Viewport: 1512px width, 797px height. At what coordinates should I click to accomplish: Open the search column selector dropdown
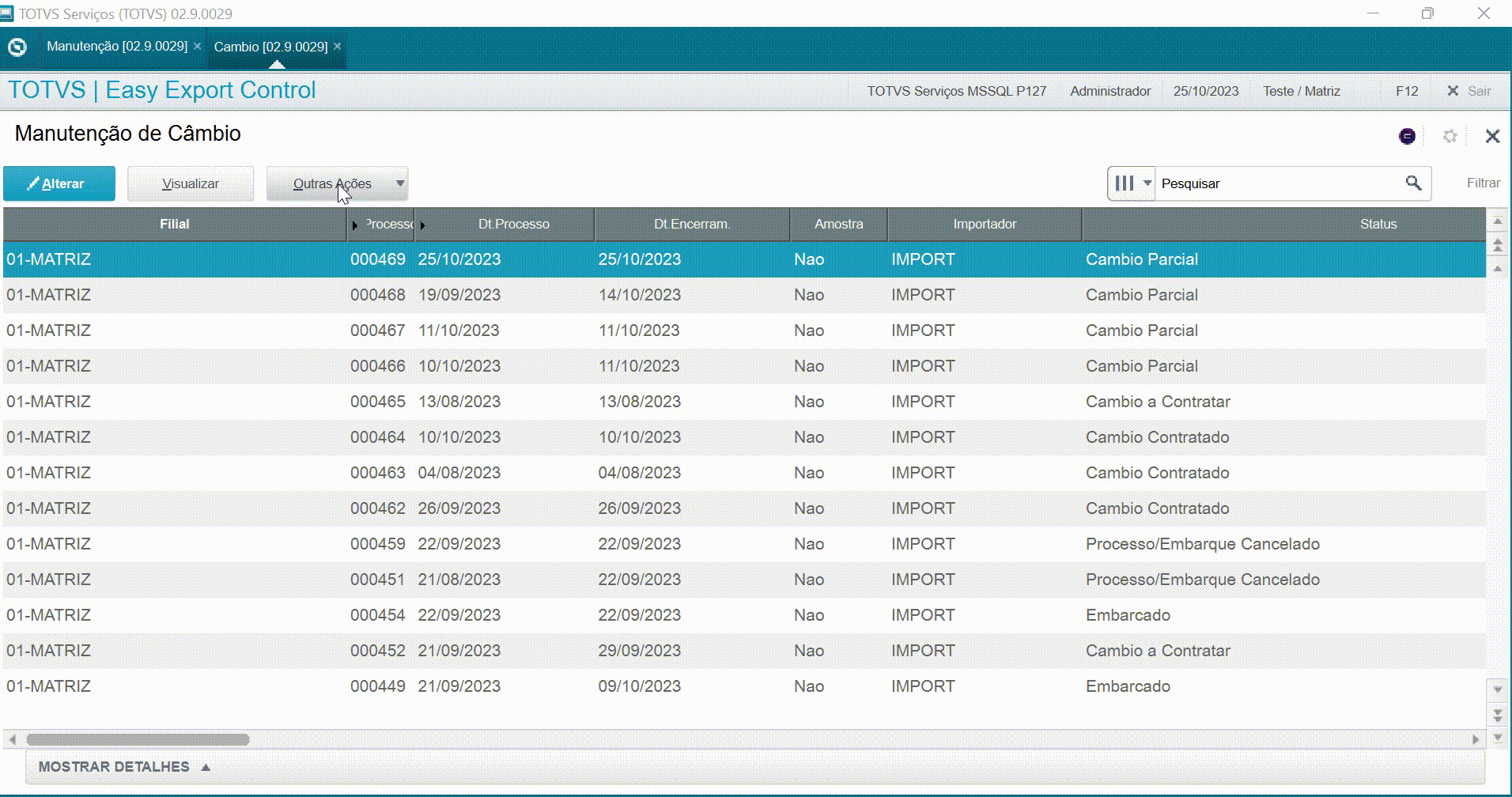pyautogui.click(x=1132, y=183)
